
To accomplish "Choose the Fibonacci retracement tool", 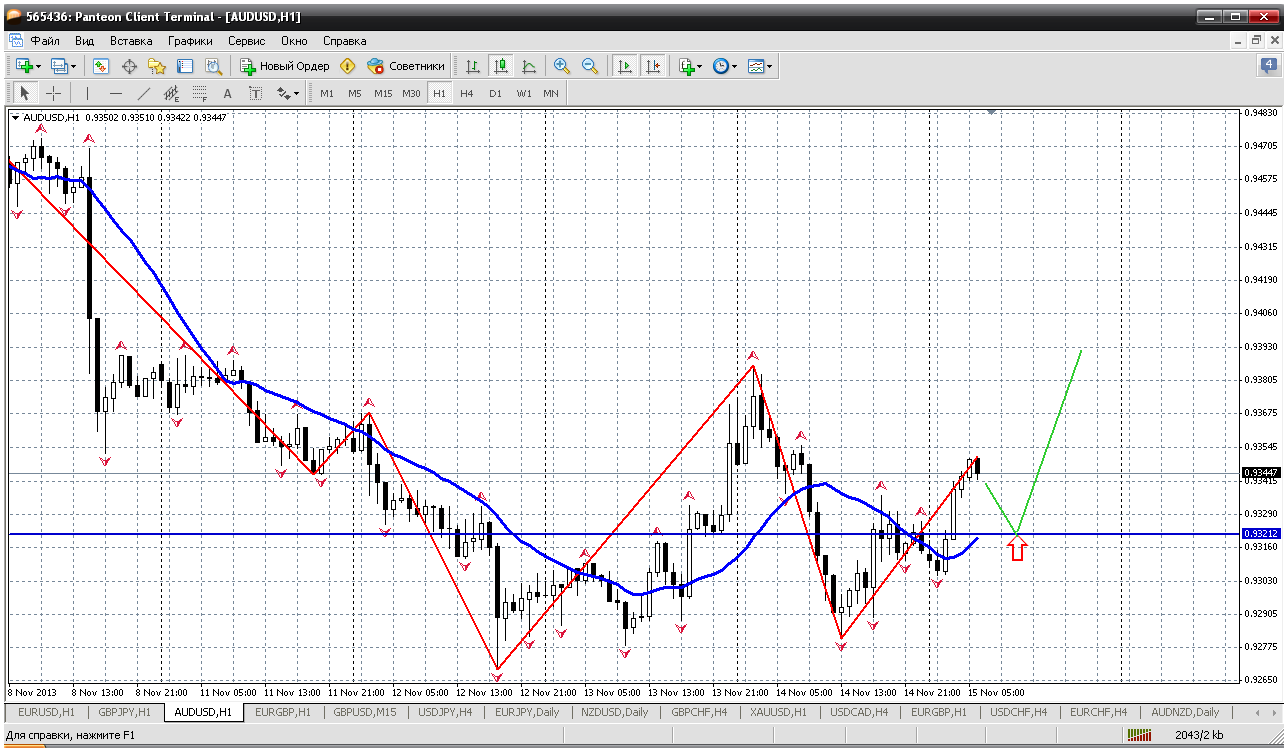I will [x=199, y=93].
